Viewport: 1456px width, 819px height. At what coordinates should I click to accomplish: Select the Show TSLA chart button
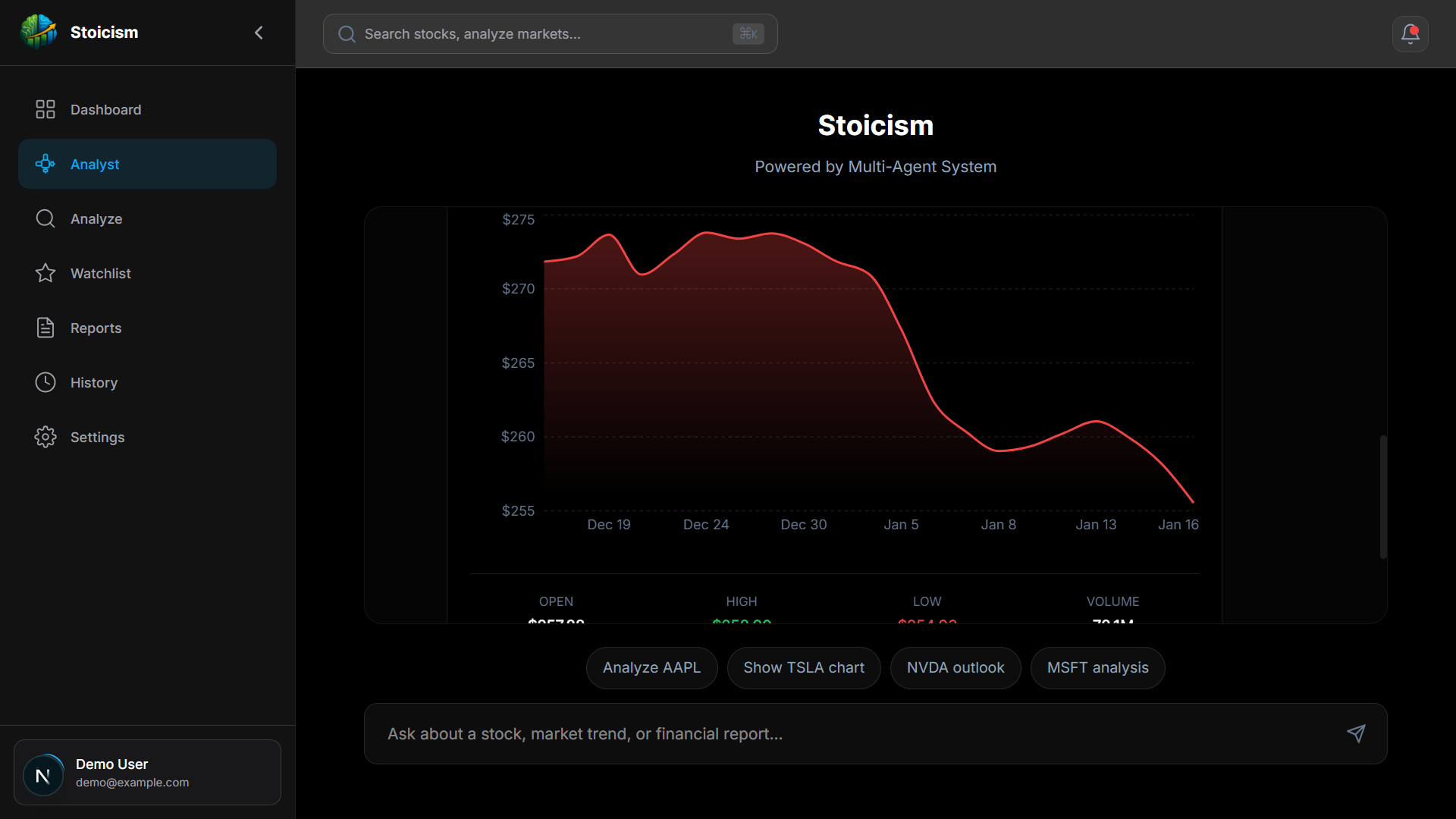pyautogui.click(x=804, y=668)
